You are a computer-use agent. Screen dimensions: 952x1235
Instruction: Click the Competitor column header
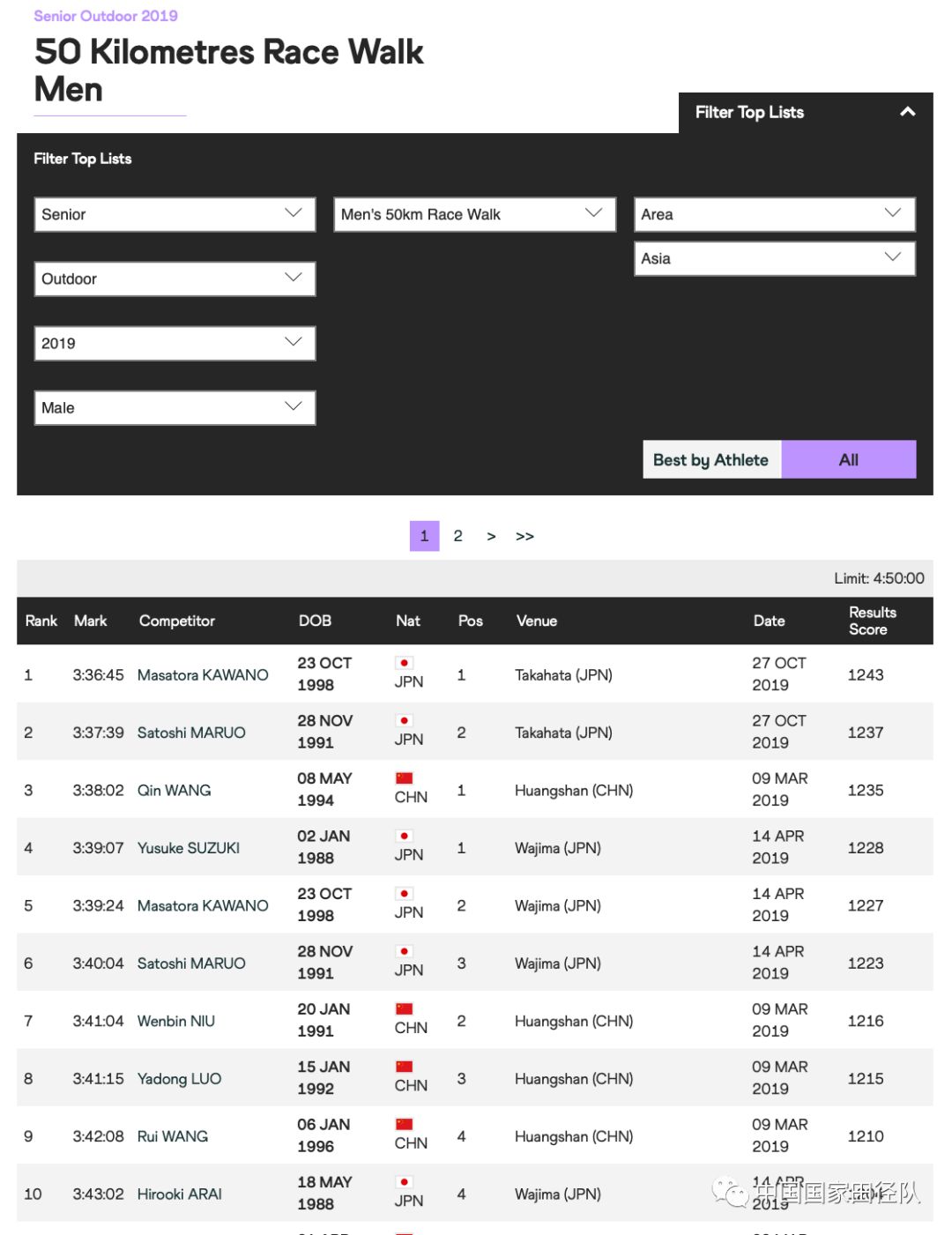177,621
